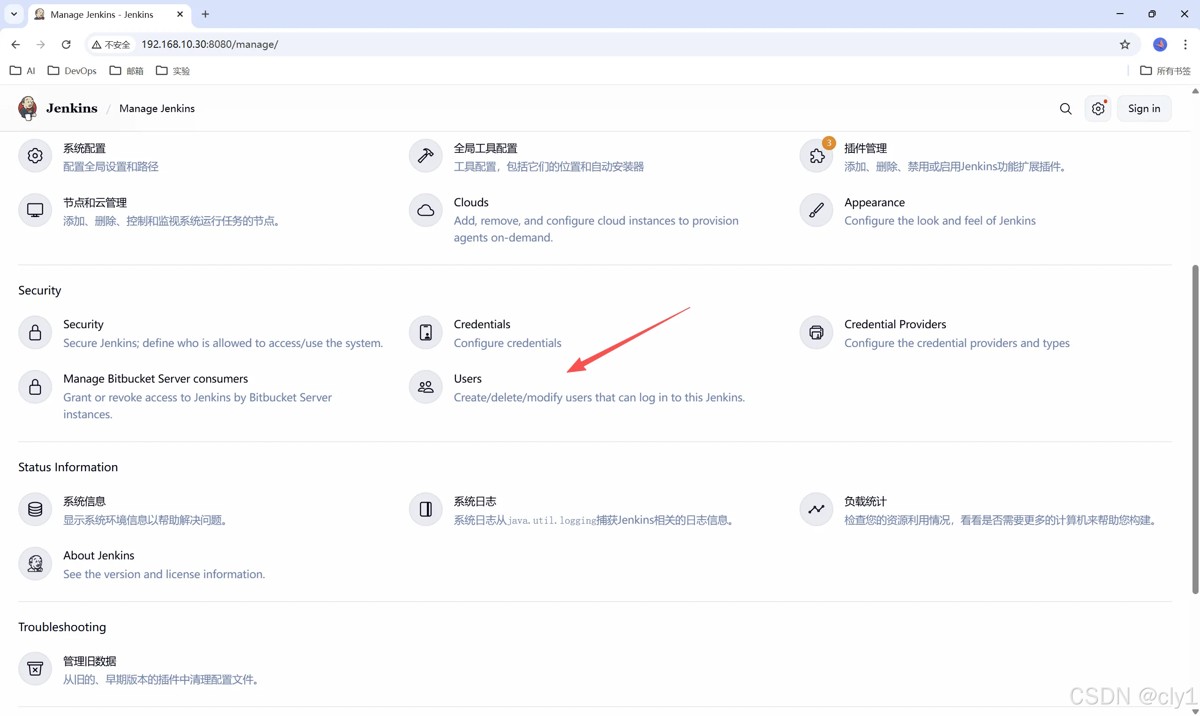This screenshot has height=716, width=1200.
Task: Click the Credentials phone icon
Action: coord(426,333)
